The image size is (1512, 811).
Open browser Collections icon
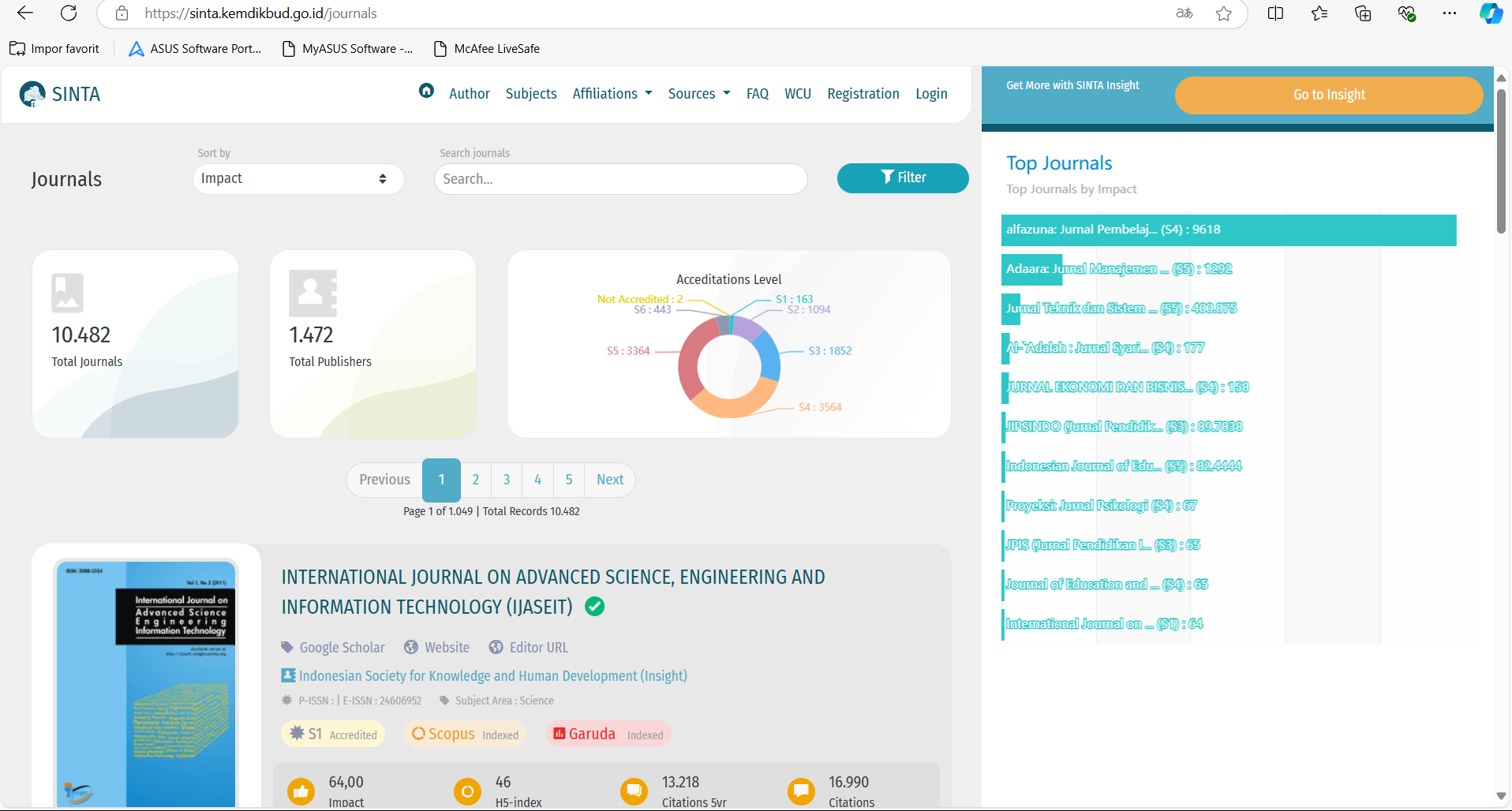(x=1363, y=13)
